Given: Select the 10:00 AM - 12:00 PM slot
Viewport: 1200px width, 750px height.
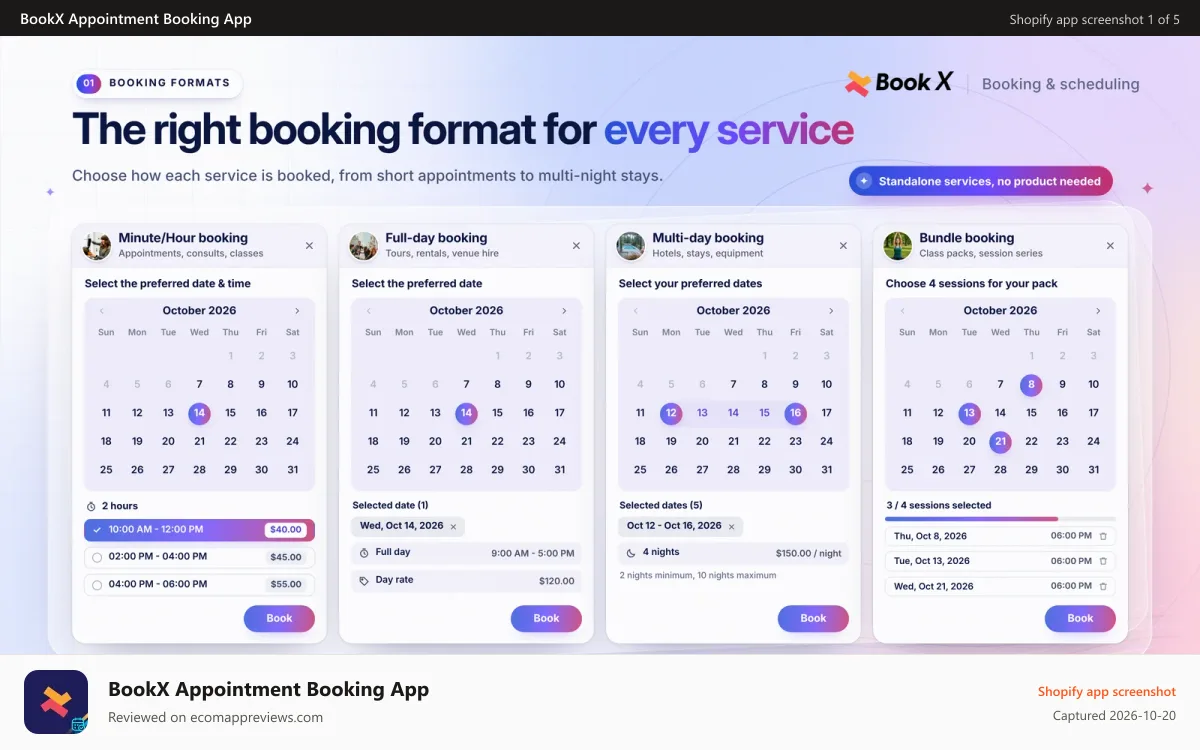Looking at the screenshot, I should point(199,530).
